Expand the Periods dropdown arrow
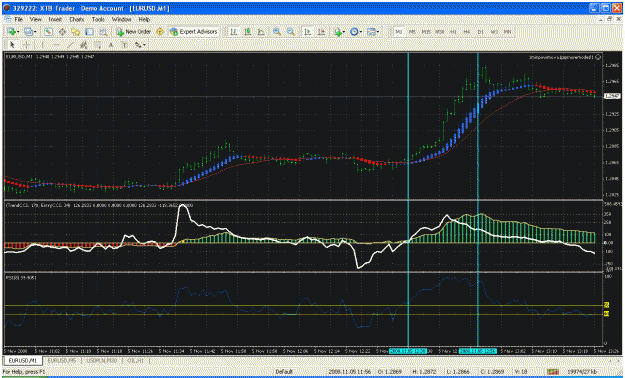The image size is (625, 378). (x=360, y=32)
